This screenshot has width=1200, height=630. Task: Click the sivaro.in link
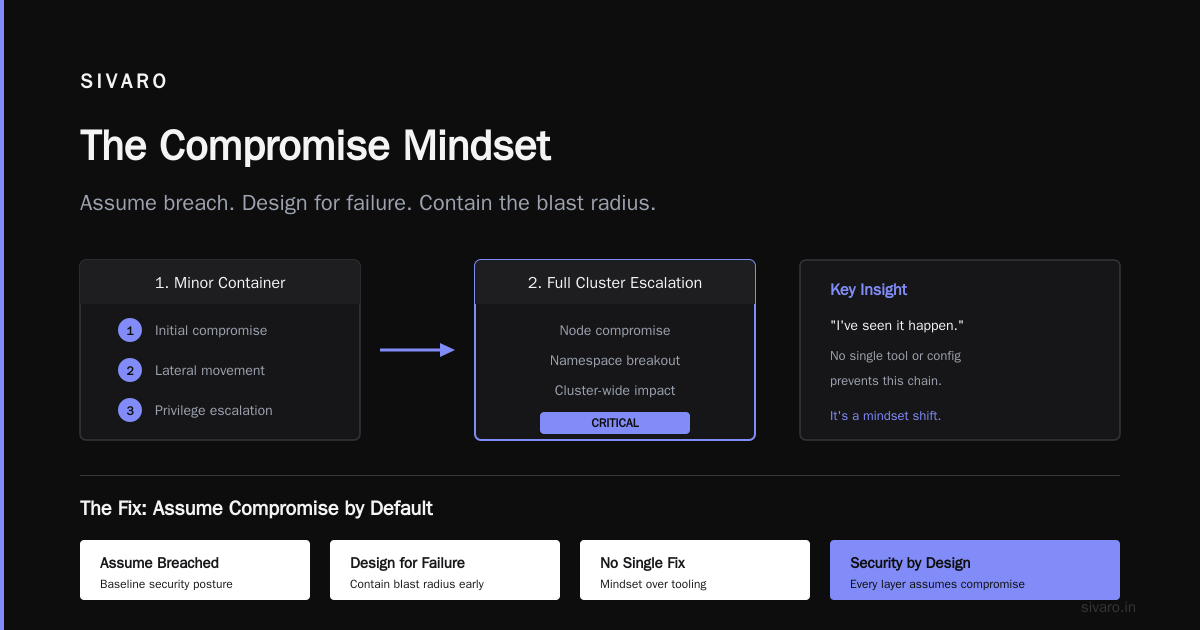tap(1109, 607)
